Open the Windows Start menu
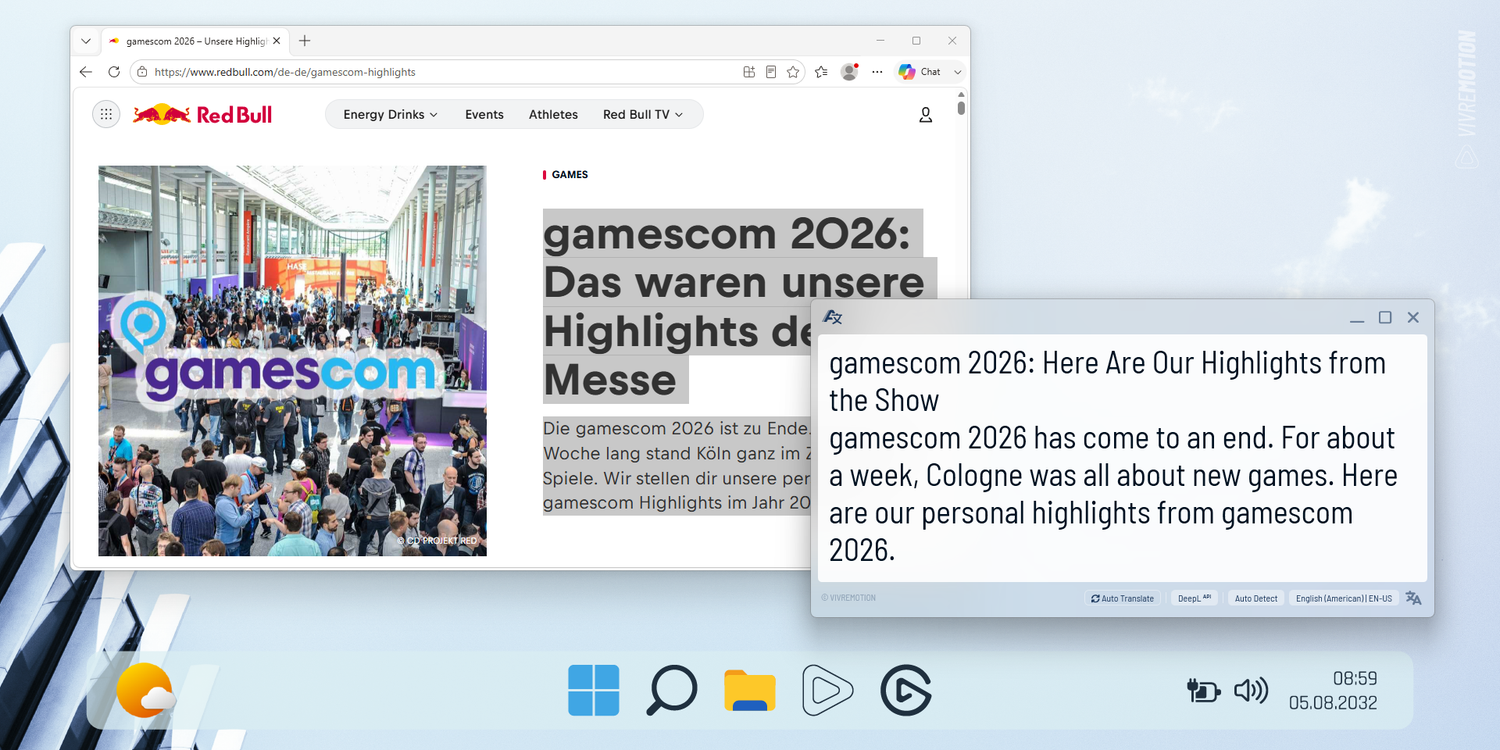 594,690
